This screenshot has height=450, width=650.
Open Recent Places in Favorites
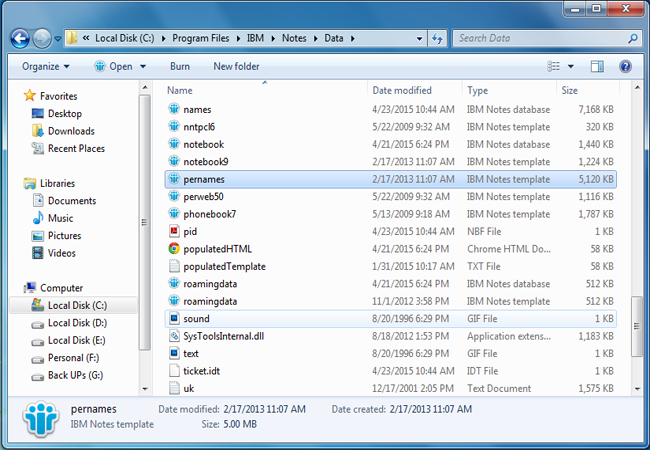pyautogui.click(x=76, y=148)
